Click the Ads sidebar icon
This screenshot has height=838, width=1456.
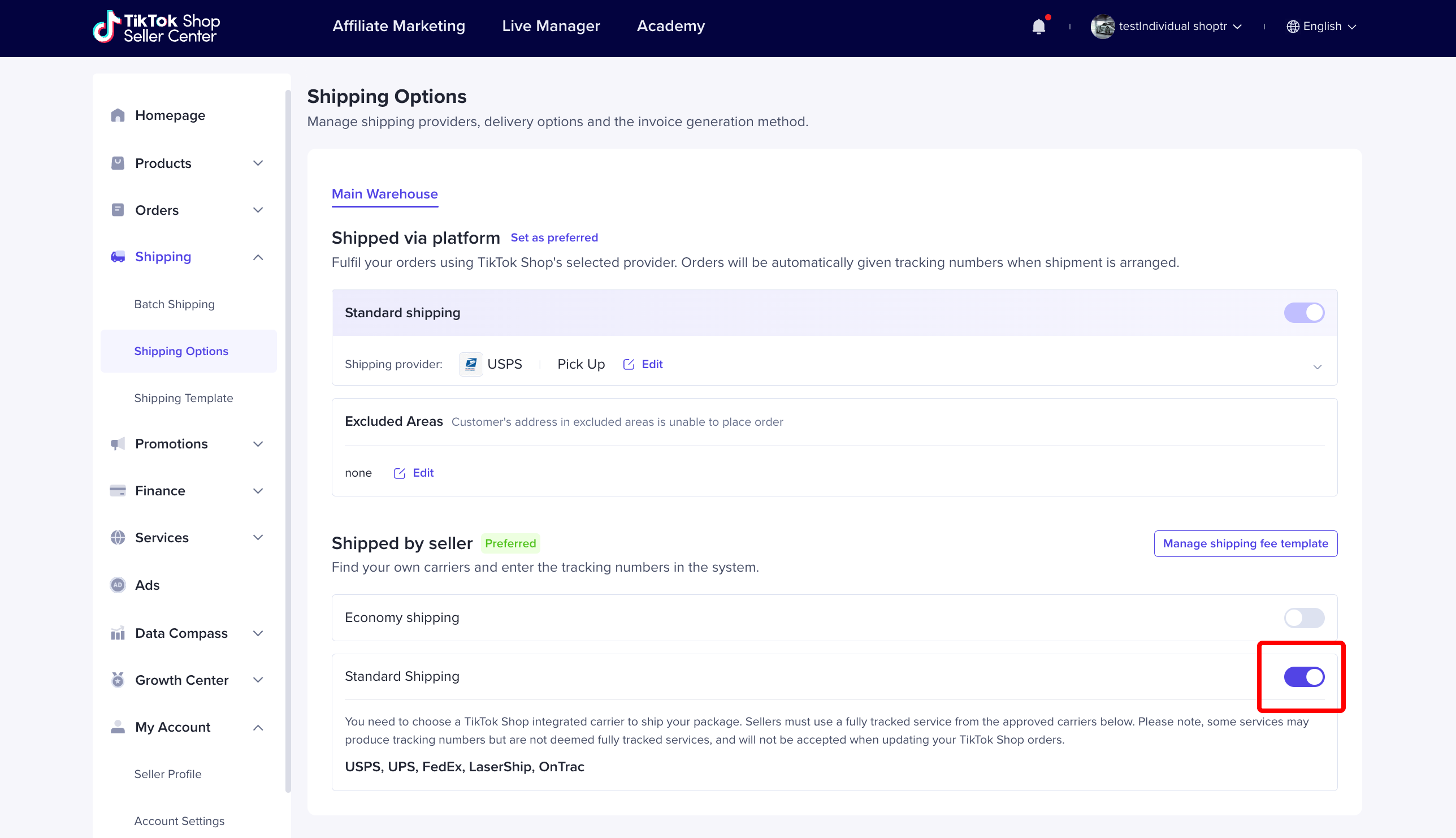point(118,585)
